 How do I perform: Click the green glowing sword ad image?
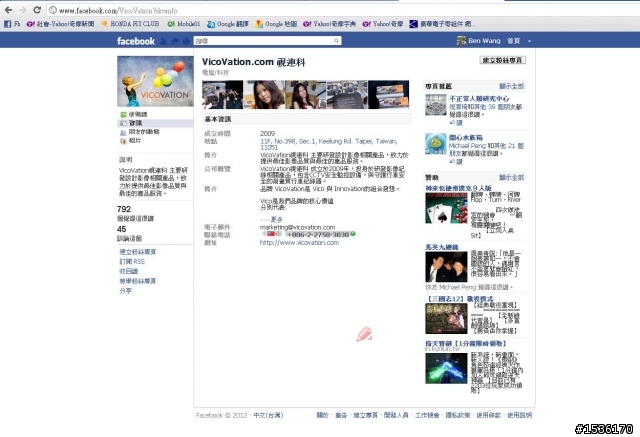[446, 368]
